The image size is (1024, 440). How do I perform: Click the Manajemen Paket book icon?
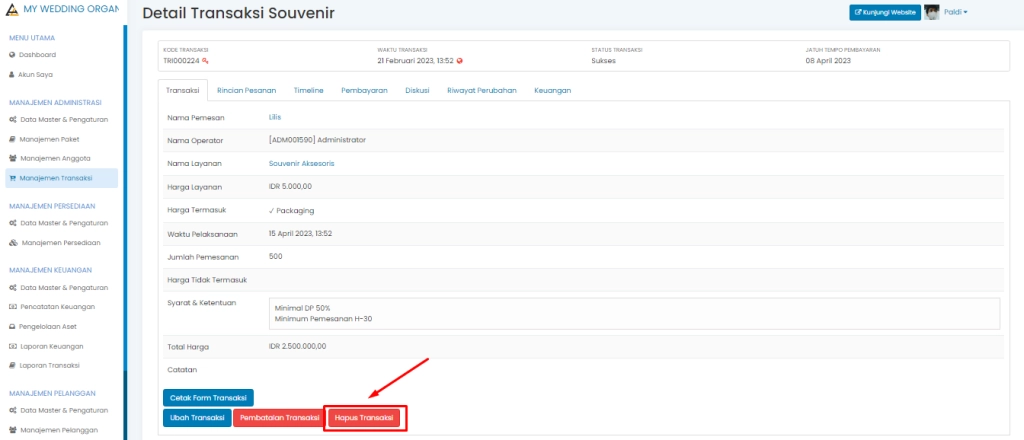12,139
